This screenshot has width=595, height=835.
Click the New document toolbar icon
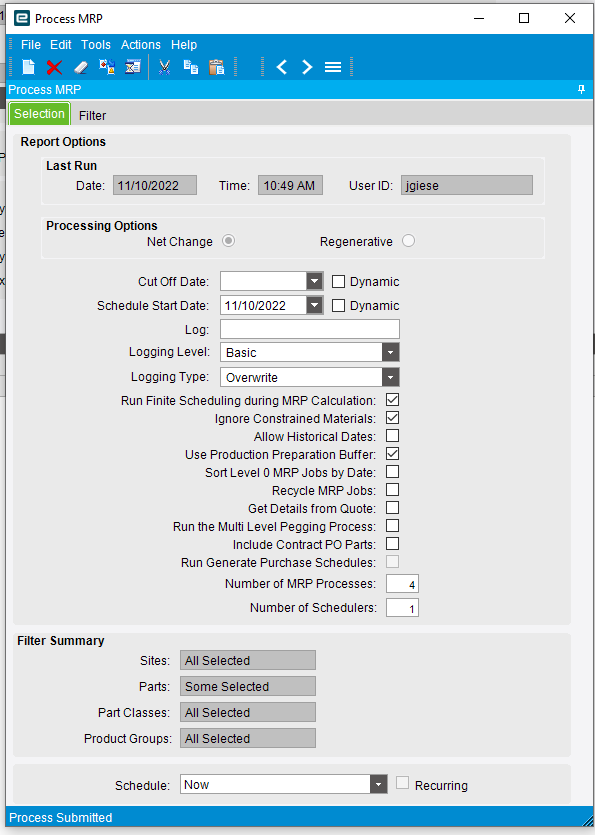pos(28,67)
